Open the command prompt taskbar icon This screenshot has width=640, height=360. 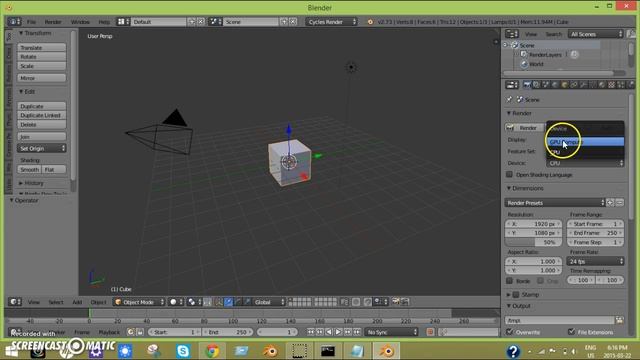click(327, 351)
